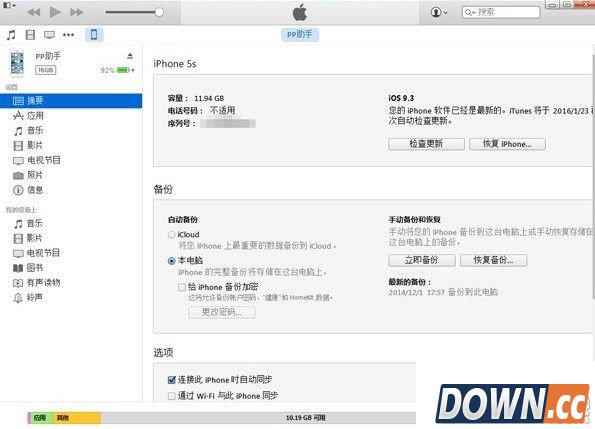The image size is (595, 429).
Task: Click the 应用 green storage bar segment
Action: pos(41,418)
